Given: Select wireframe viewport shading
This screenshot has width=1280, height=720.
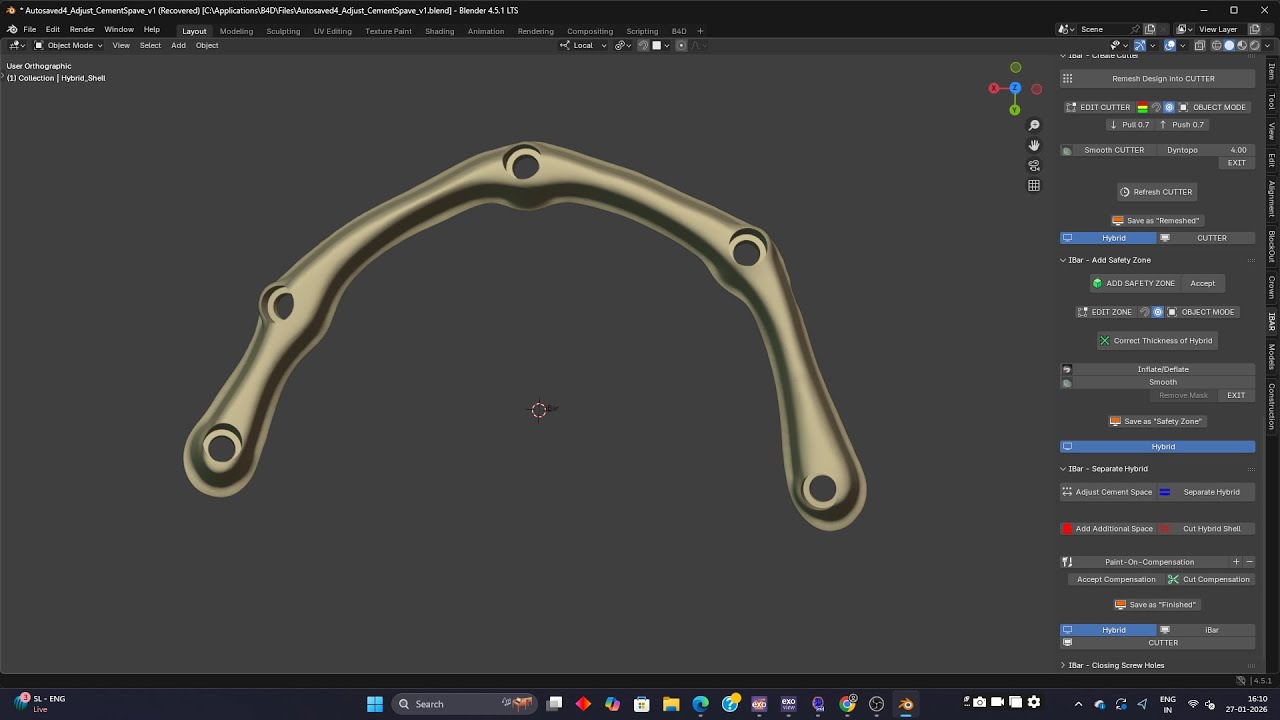Looking at the screenshot, I should tap(1217, 45).
